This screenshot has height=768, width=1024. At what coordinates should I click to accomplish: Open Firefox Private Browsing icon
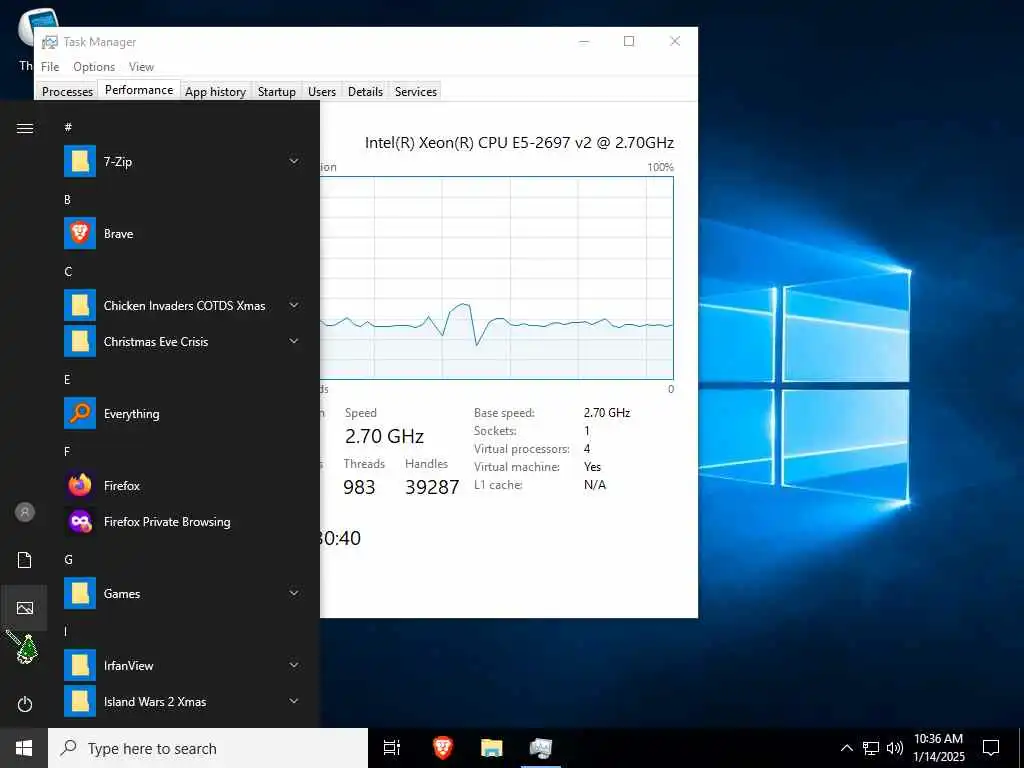pyautogui.click(x=80, y=521)
